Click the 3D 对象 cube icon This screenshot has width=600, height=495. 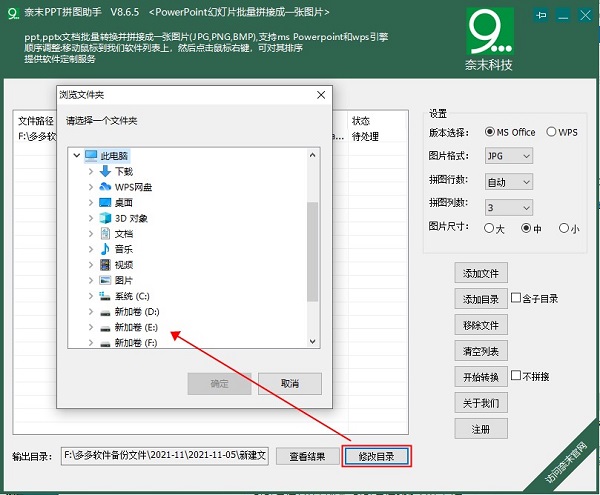[x=105, y=218]
